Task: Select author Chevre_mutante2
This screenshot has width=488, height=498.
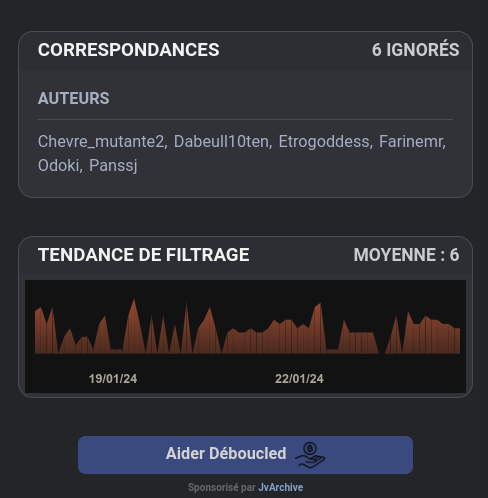Action: pyautogui.click(x=102, y=142)
